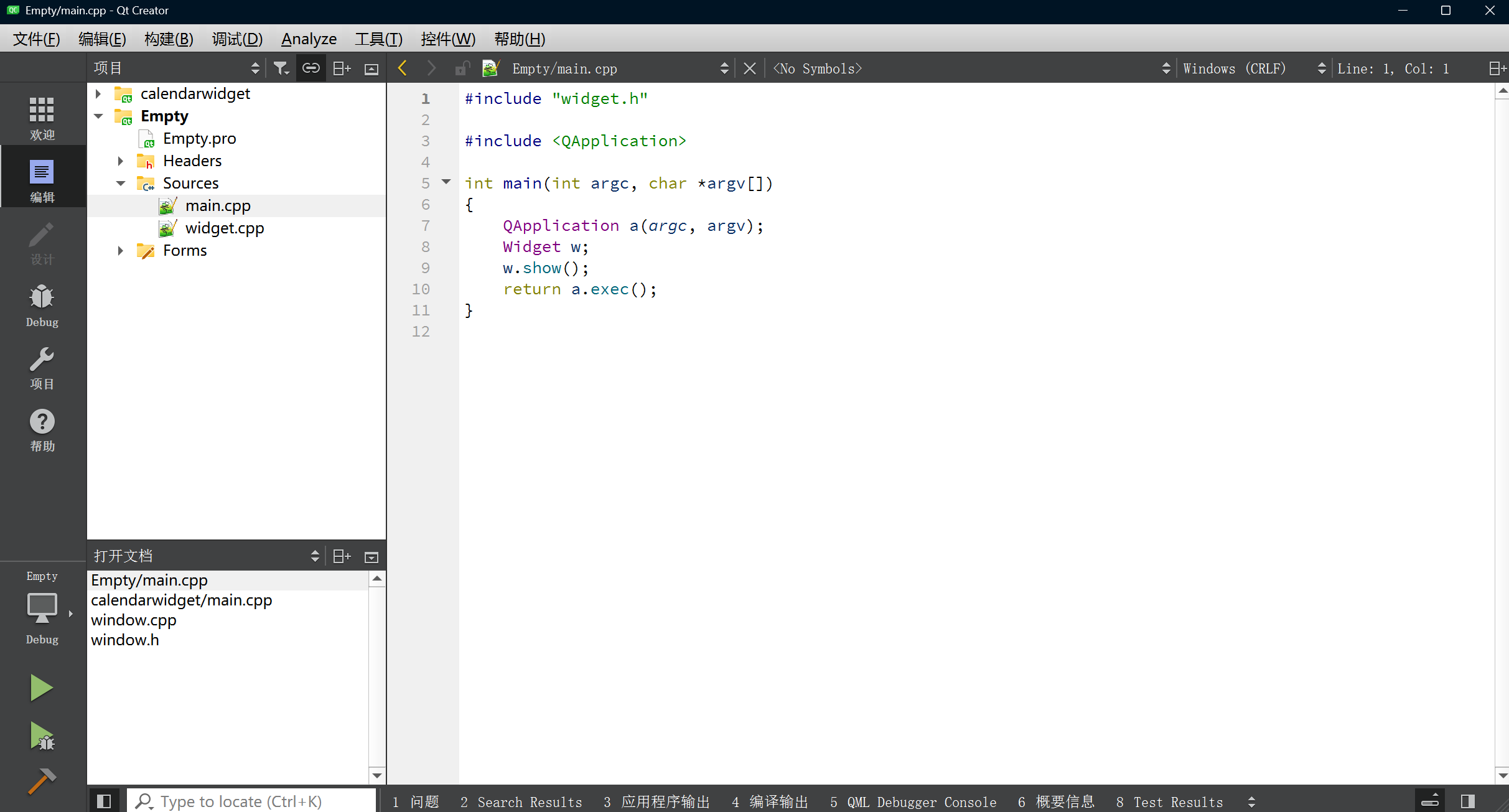Open calendarwidget/main.cpp from open documents

coord(181,600)
